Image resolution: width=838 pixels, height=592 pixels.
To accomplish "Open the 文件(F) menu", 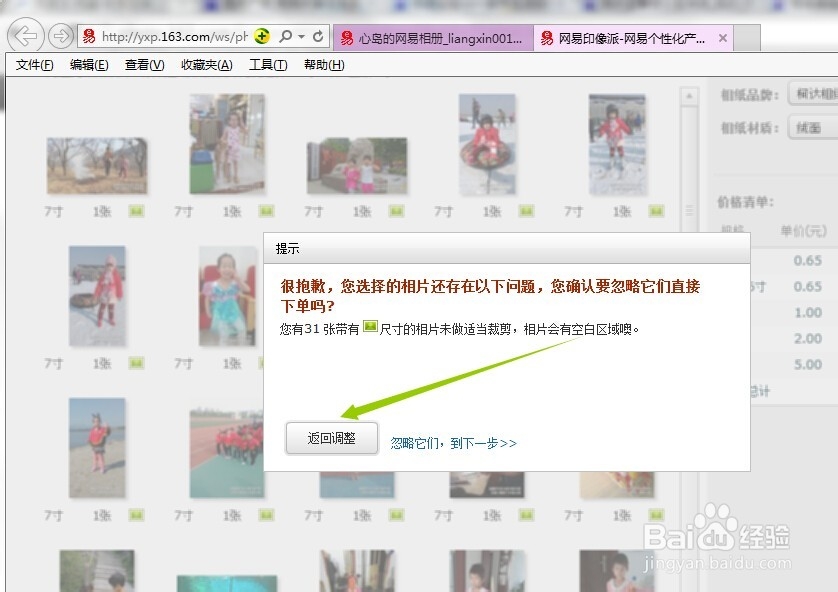I will click(x=34, y=65).
